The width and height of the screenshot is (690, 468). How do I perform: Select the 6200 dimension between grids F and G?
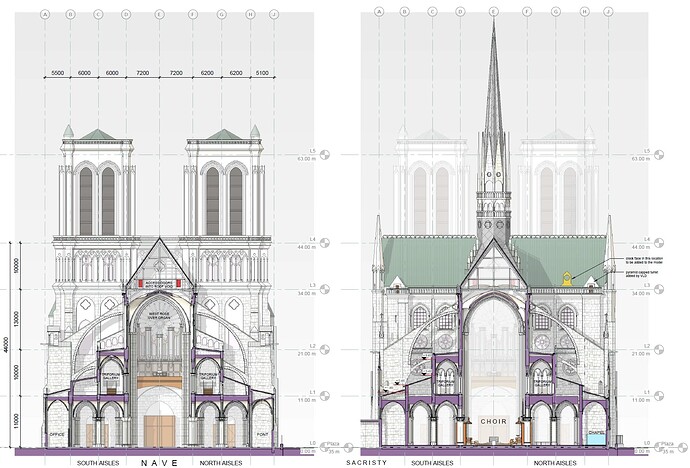pos(207,73)
